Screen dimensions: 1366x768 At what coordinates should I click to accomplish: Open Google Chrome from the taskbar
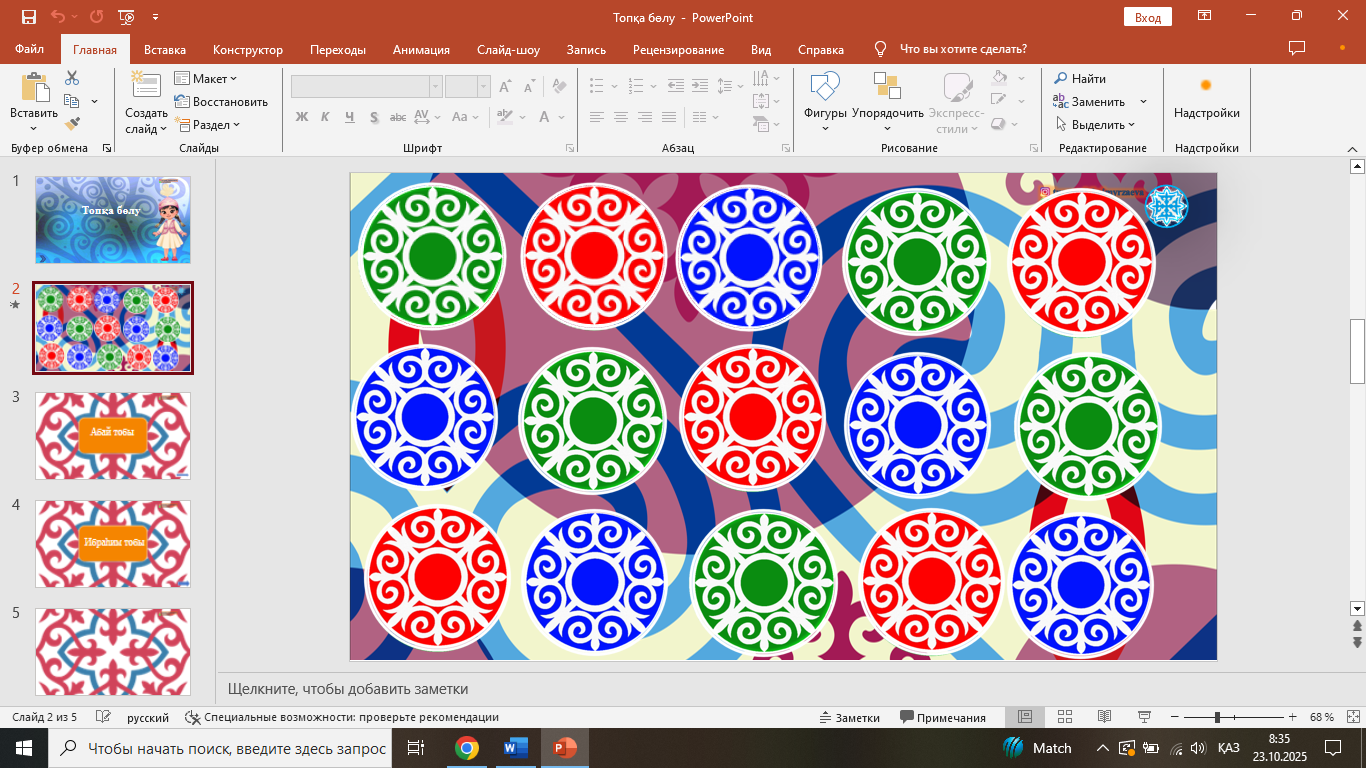point(466,748)
